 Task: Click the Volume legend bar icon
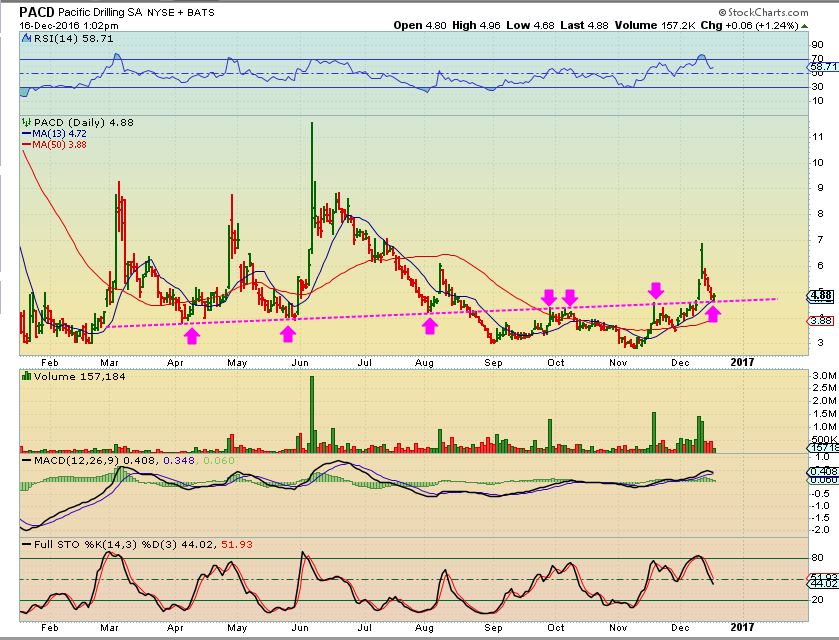click(26, 377)
